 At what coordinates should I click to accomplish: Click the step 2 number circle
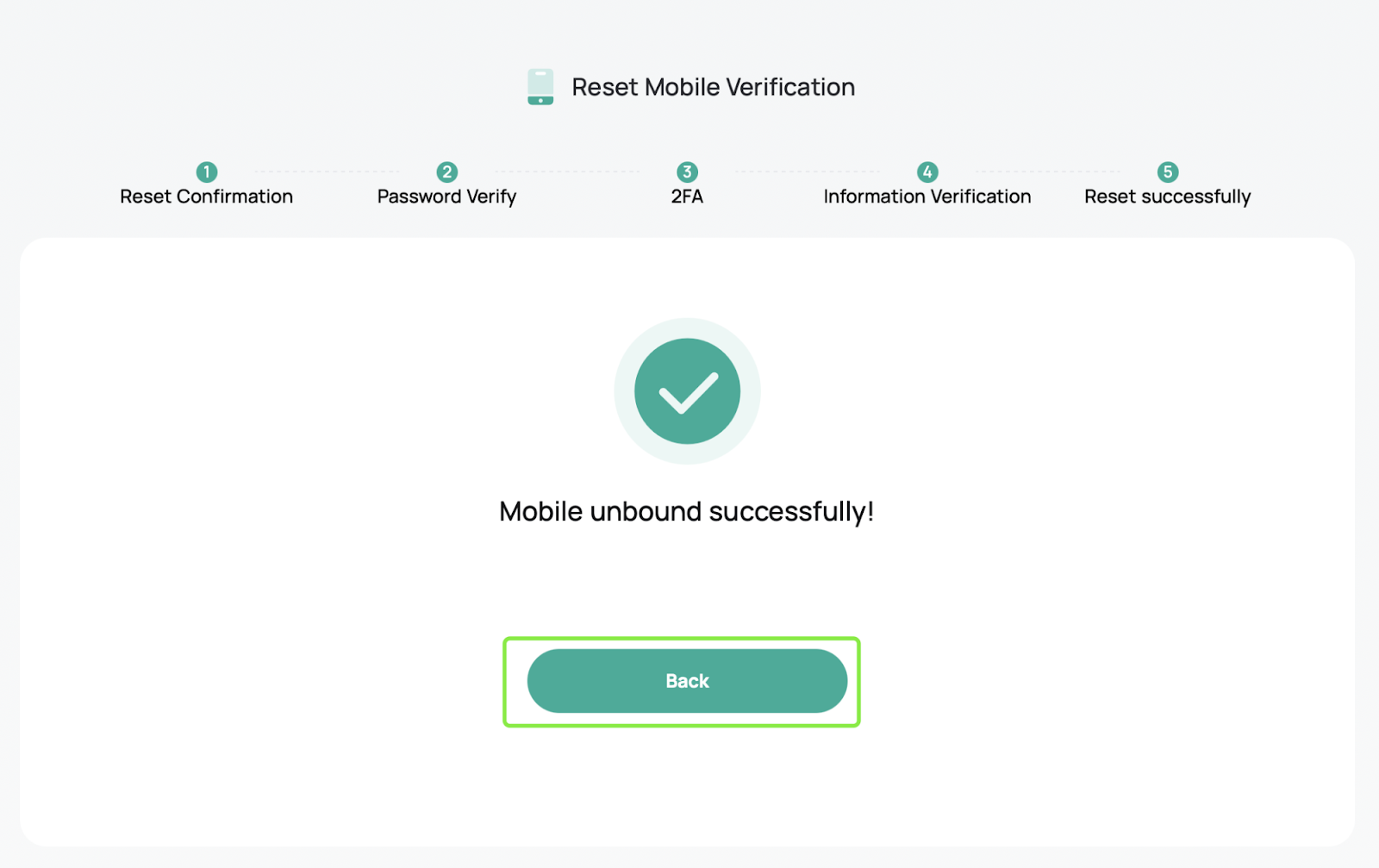pyautogui.click(x=446, y=172)
